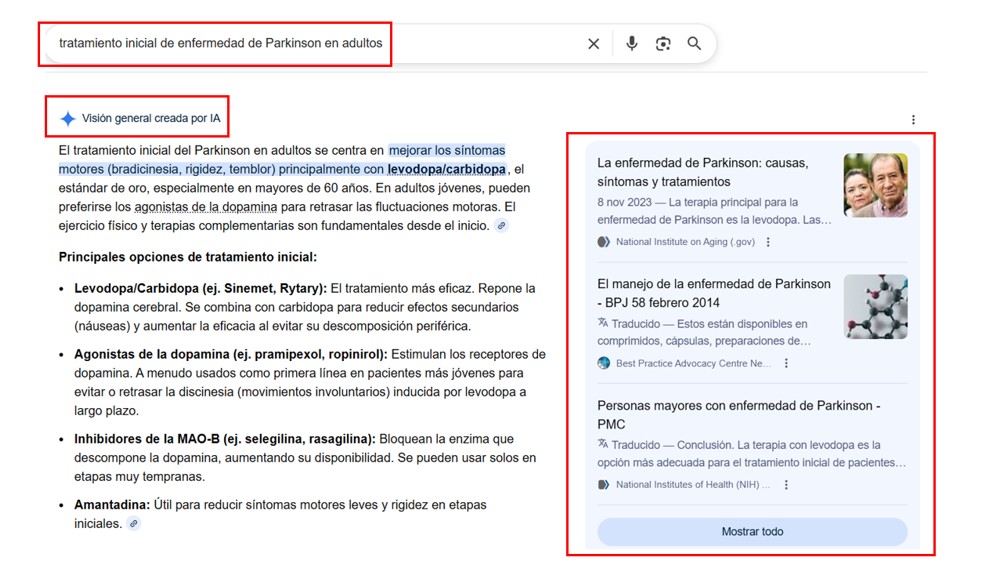Start voice search with the microphone icon
This screenshot has width=981, height=581.
click(631, 44)
